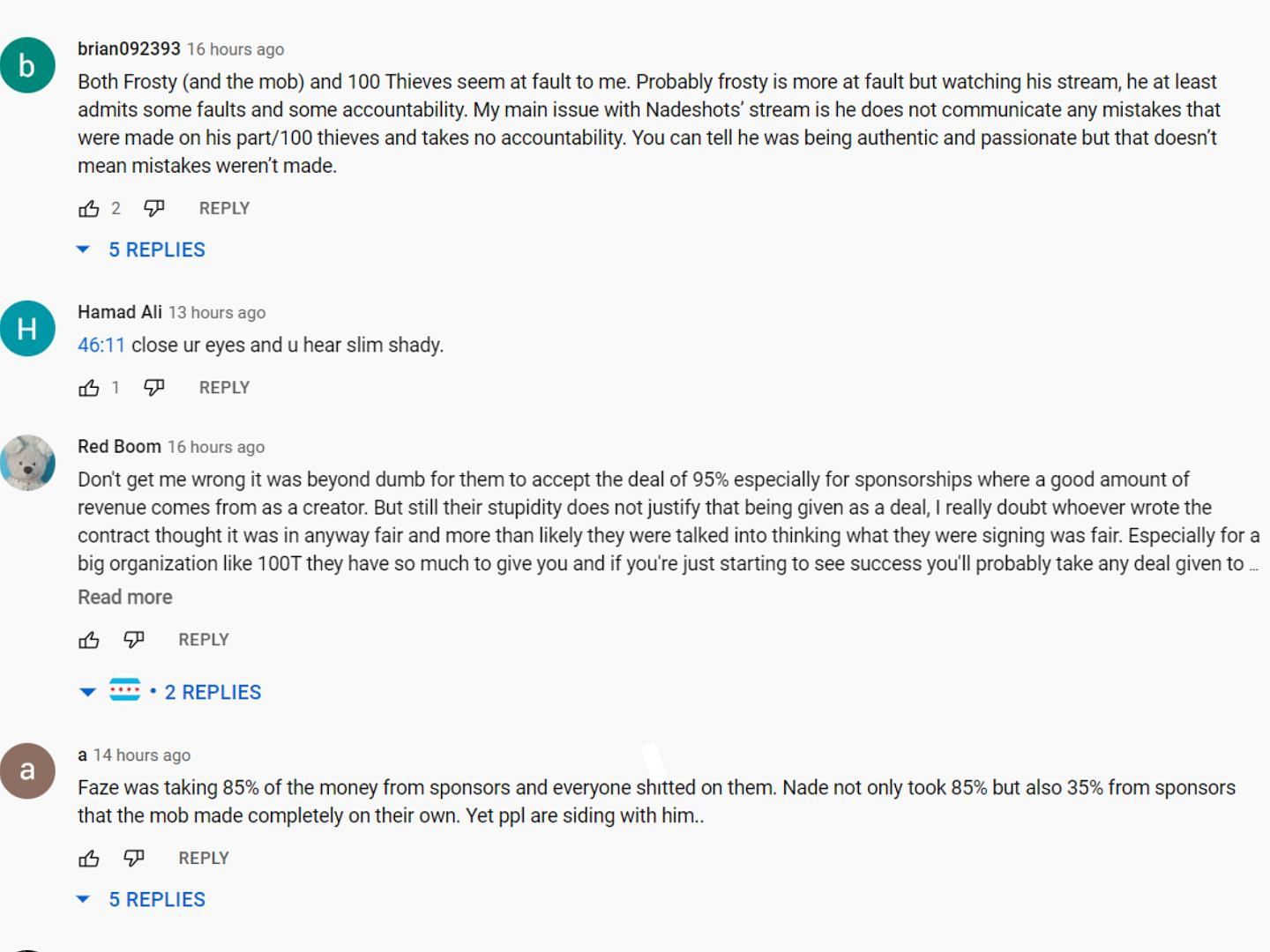Reply to user a's Faze comment
The width and height of the screenshot is (1270, 952).
204,859
